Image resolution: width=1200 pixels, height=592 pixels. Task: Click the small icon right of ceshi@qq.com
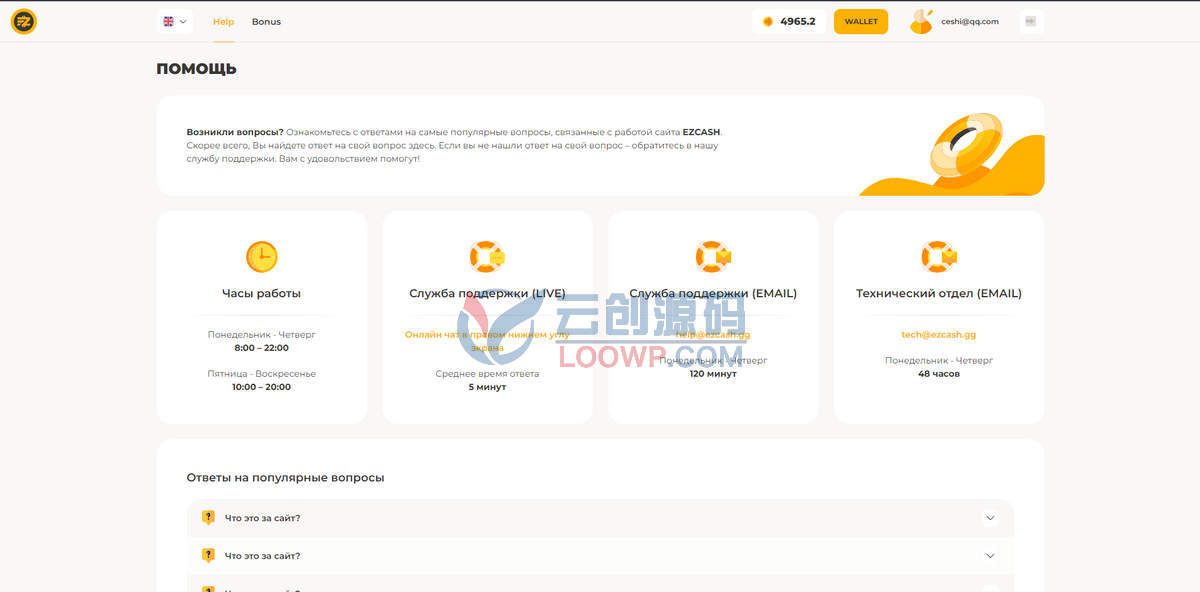click(1031, 21)
